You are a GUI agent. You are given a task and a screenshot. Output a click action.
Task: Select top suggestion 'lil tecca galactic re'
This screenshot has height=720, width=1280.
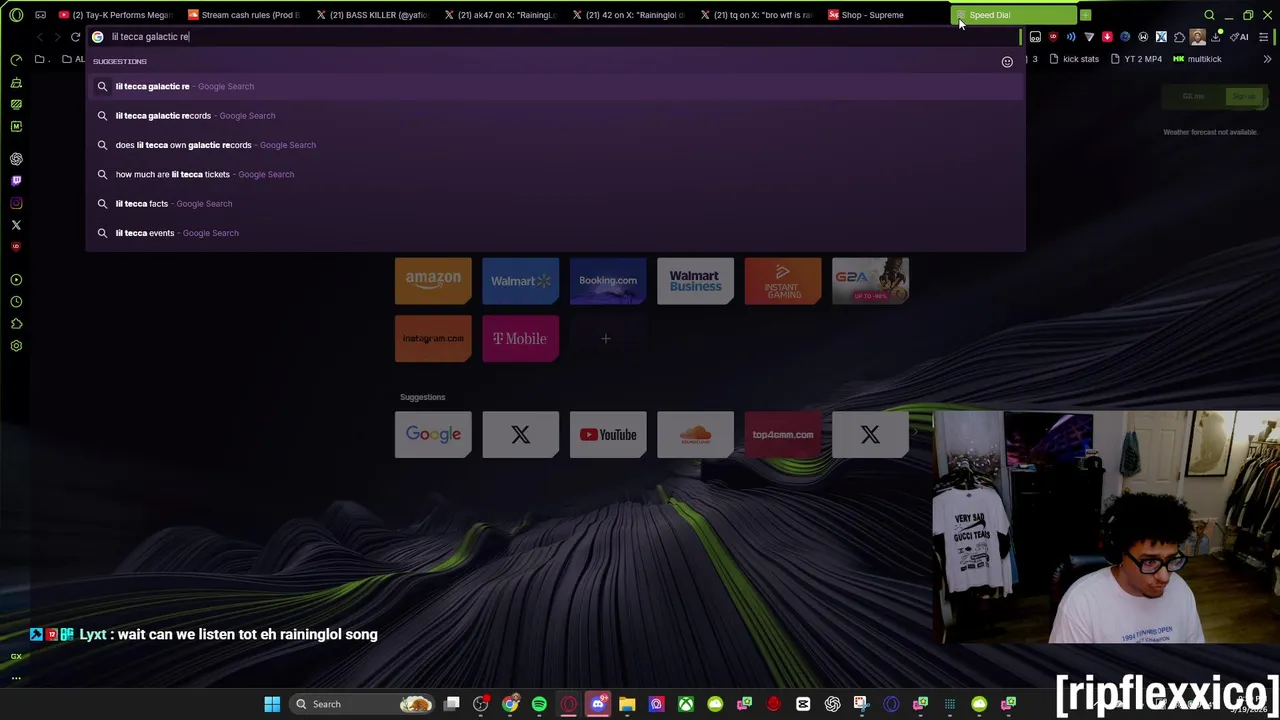(x=555, y=87)
